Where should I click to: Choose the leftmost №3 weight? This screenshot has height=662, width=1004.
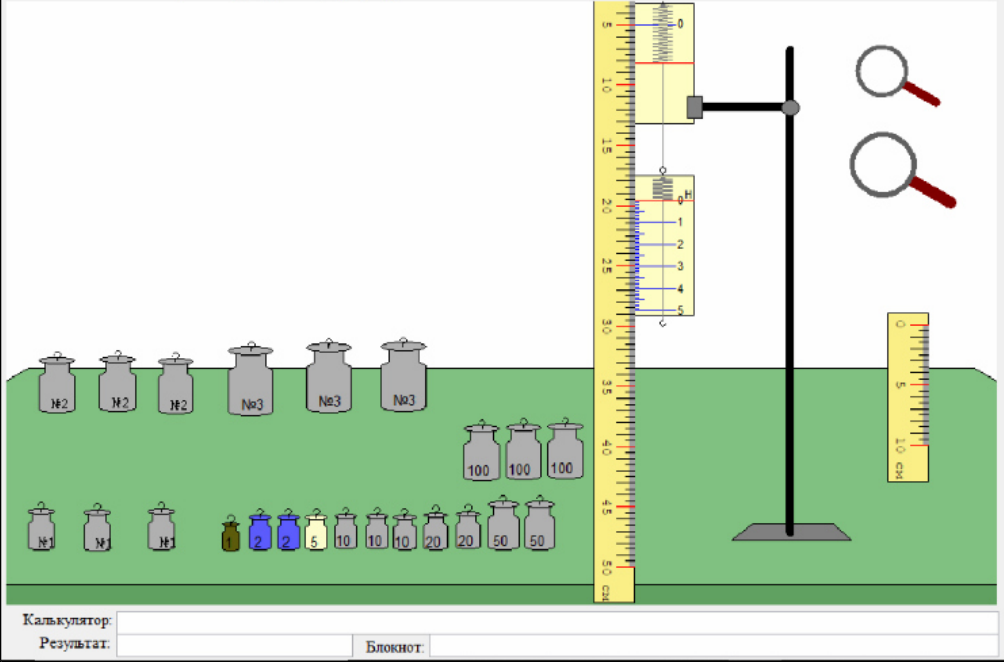251,380
